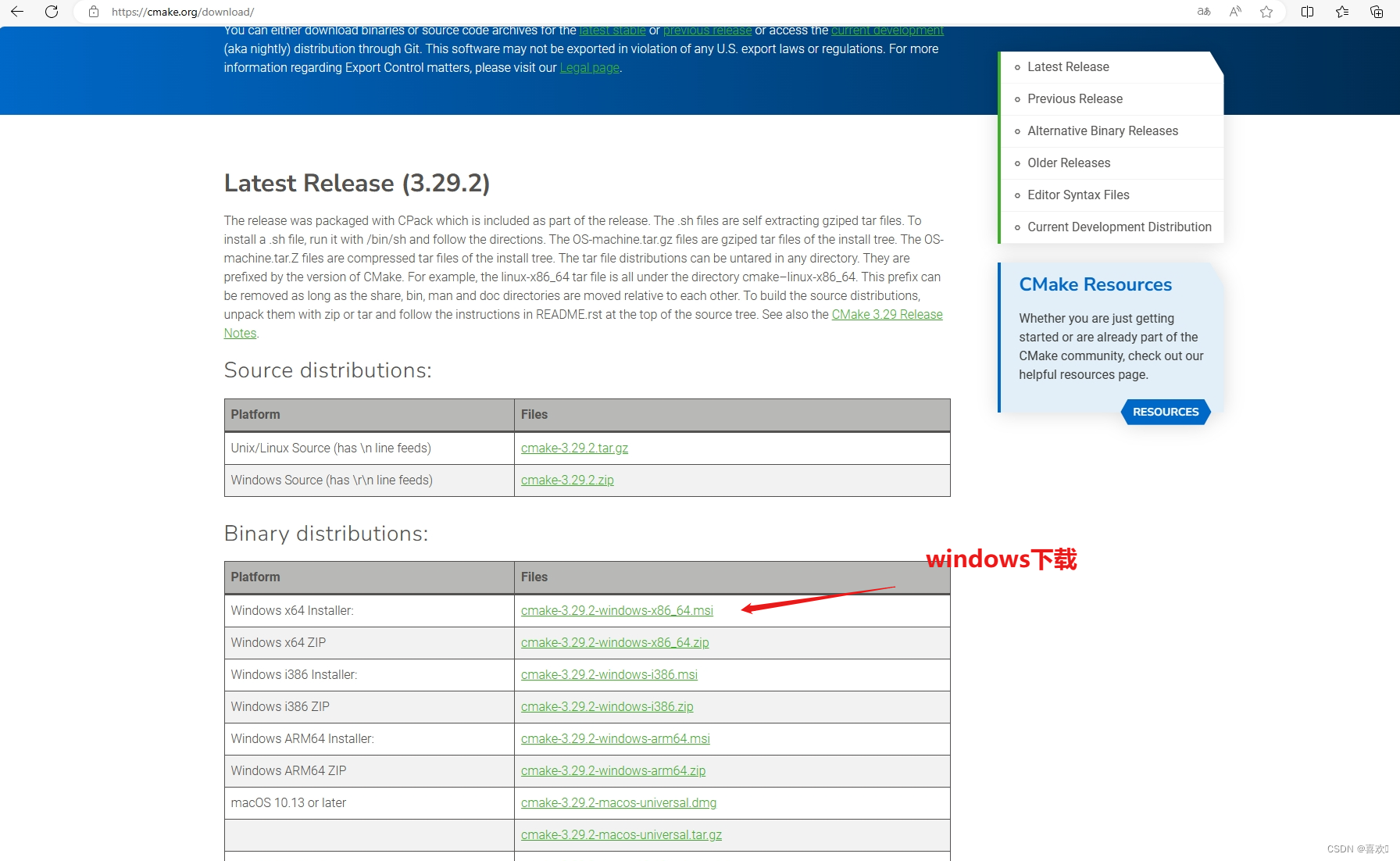Click the 'macOS 10.13 or later' cell
Image resolution: width=1400 pixels, height=861 pixels.
tap(369, 803)
